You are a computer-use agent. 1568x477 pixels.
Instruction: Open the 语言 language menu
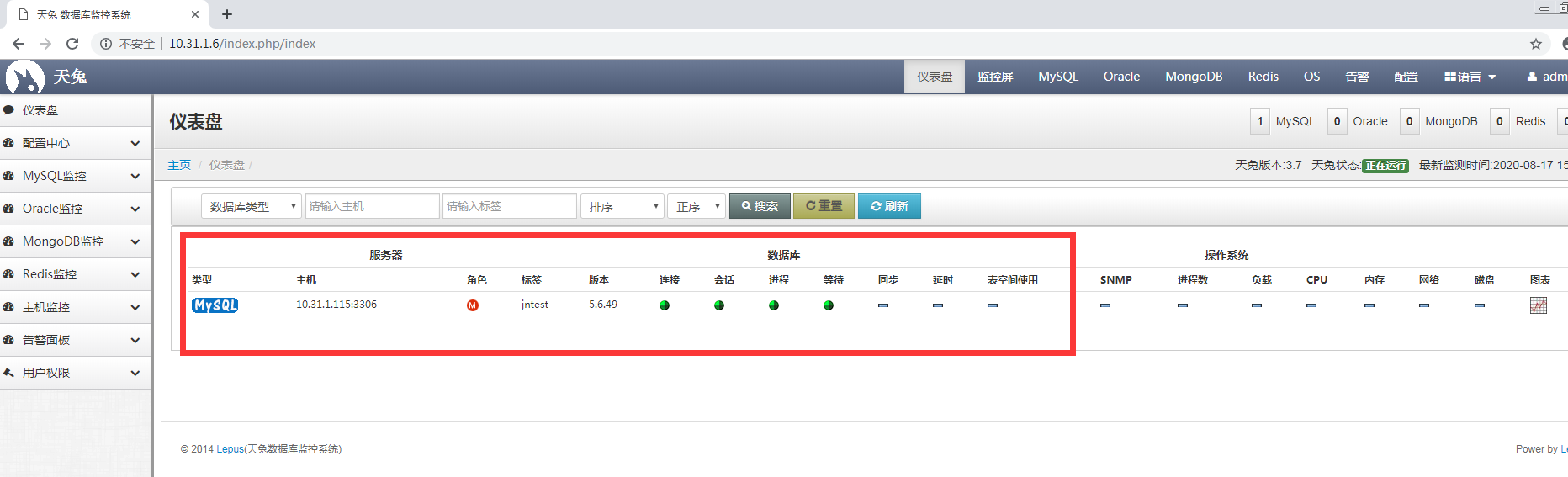tap(1470, 77)
